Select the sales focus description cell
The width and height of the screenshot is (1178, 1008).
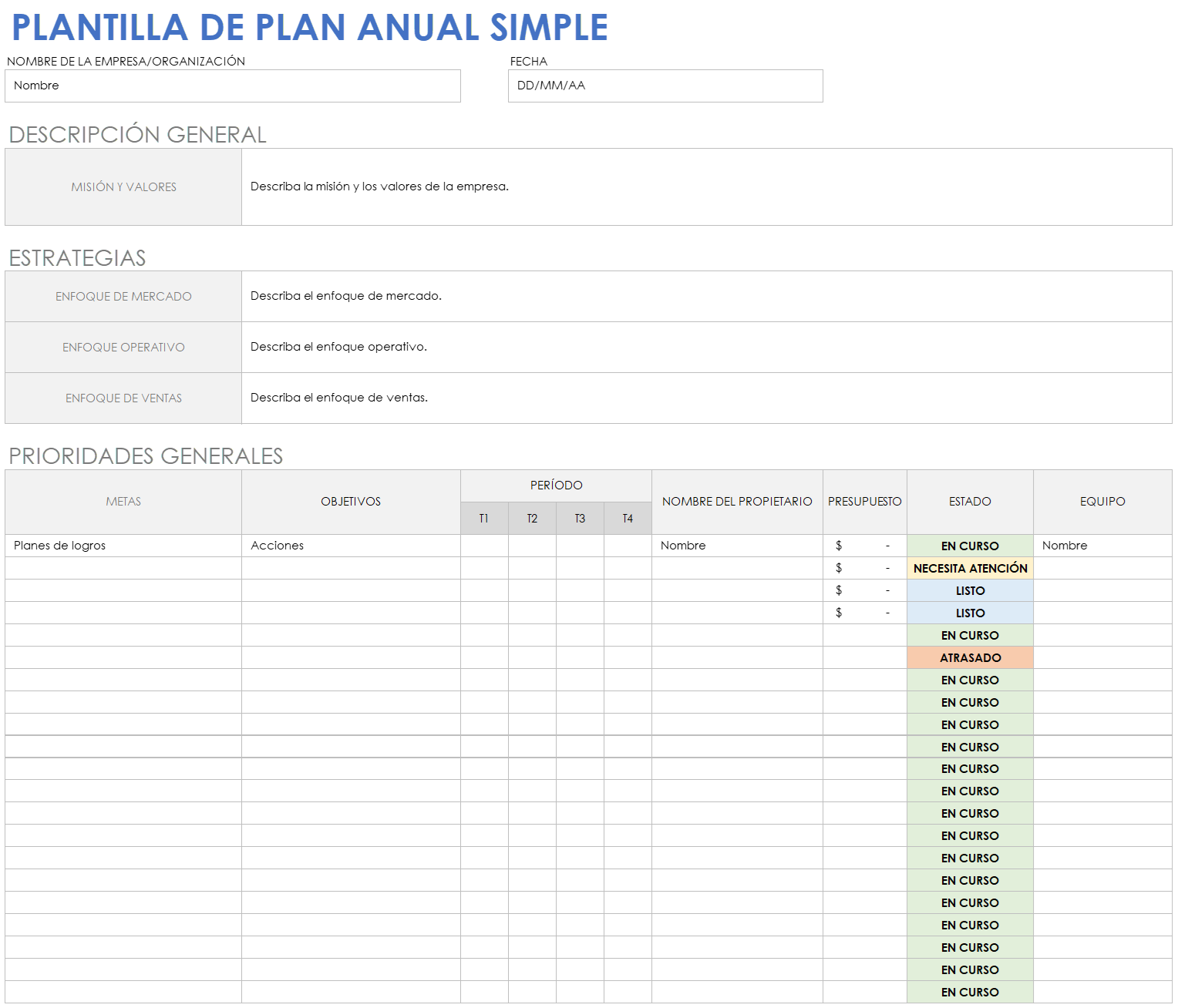click(x=705, y=398)
